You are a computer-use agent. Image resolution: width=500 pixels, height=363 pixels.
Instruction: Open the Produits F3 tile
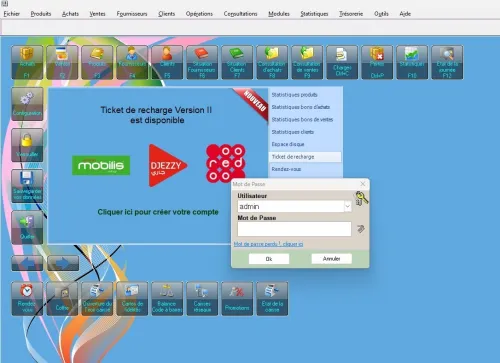click(97, 62)
